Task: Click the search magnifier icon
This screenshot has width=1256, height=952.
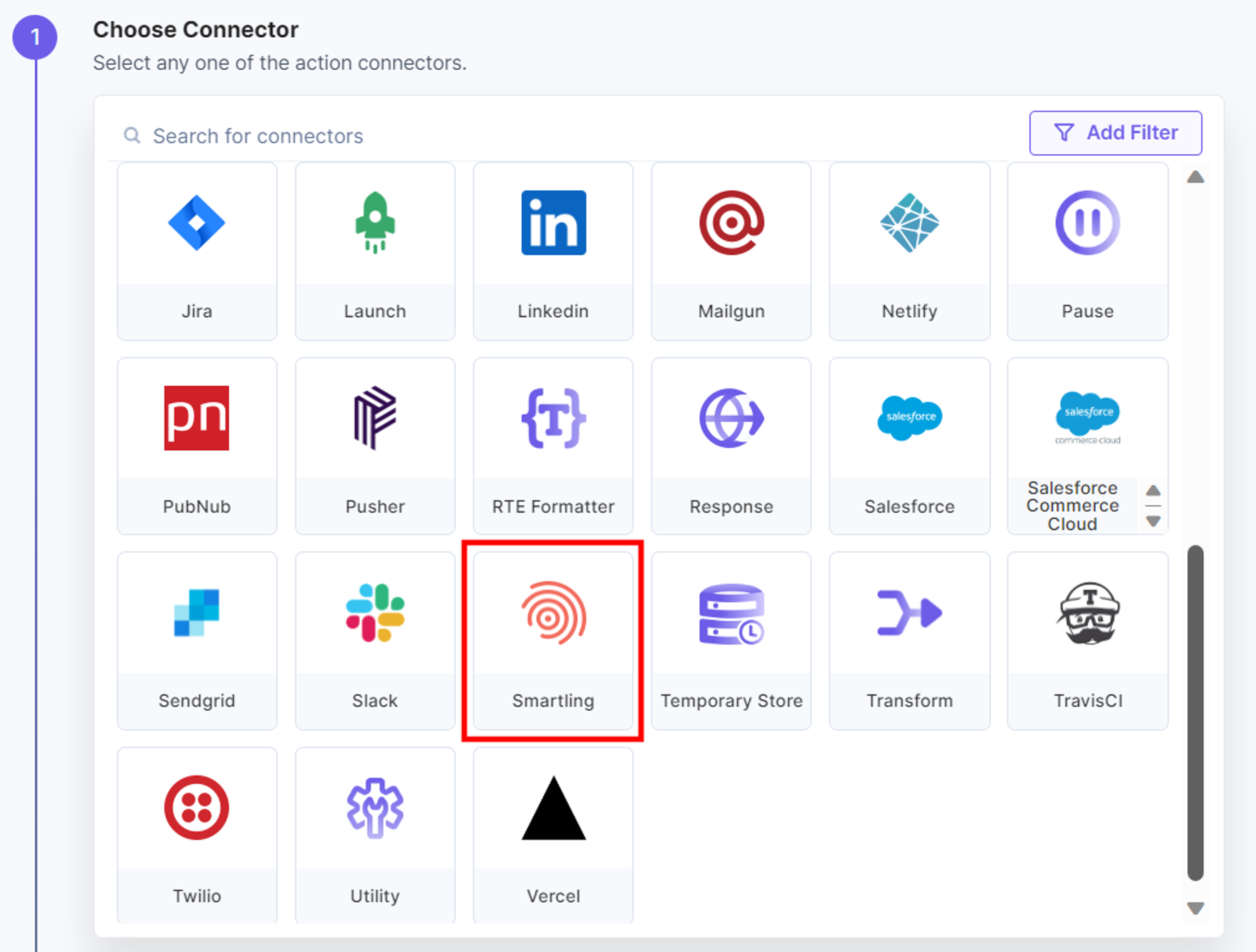Action: click(x=132, y=136)
